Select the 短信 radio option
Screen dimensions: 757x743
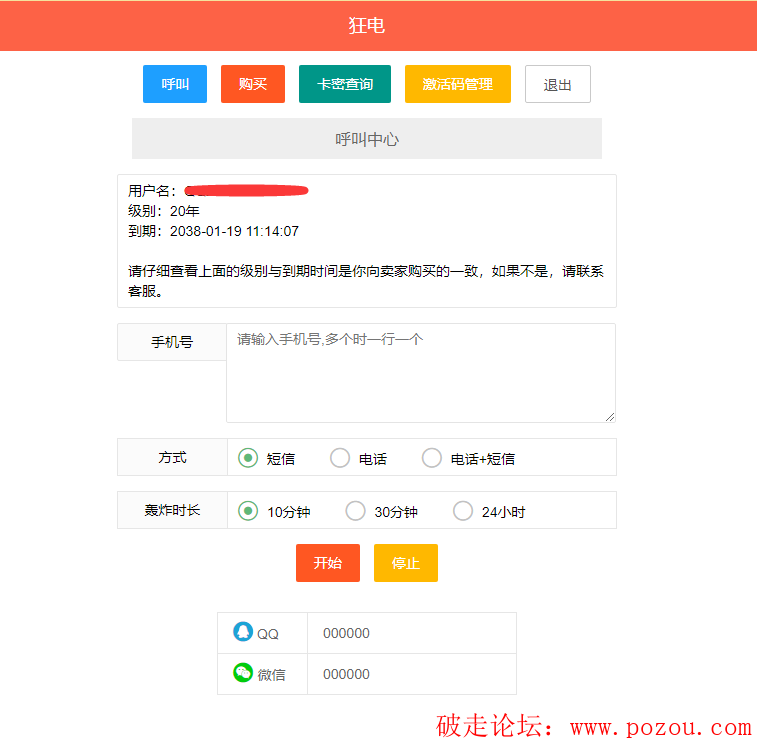pyautogui.click(x=248, y=458)
